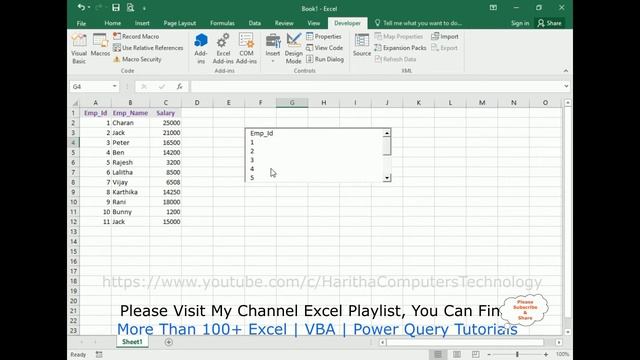
Task: Open the XML Source pane
Action: pyautogui.click(x=362, y=45)
